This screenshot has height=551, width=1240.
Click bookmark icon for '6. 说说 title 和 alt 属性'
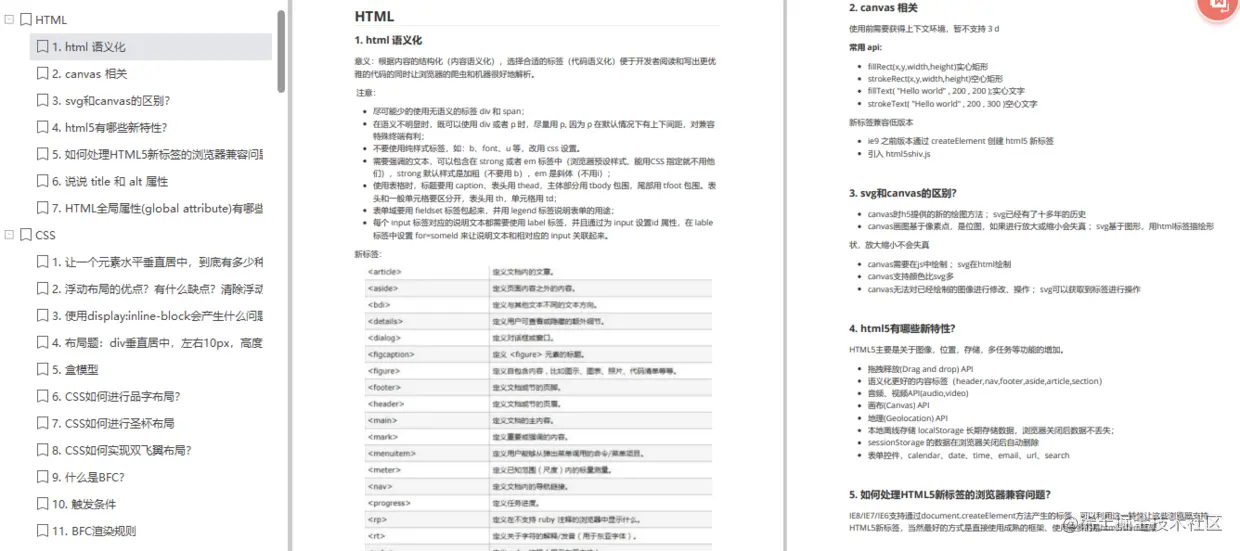click(x=42, y=181)
